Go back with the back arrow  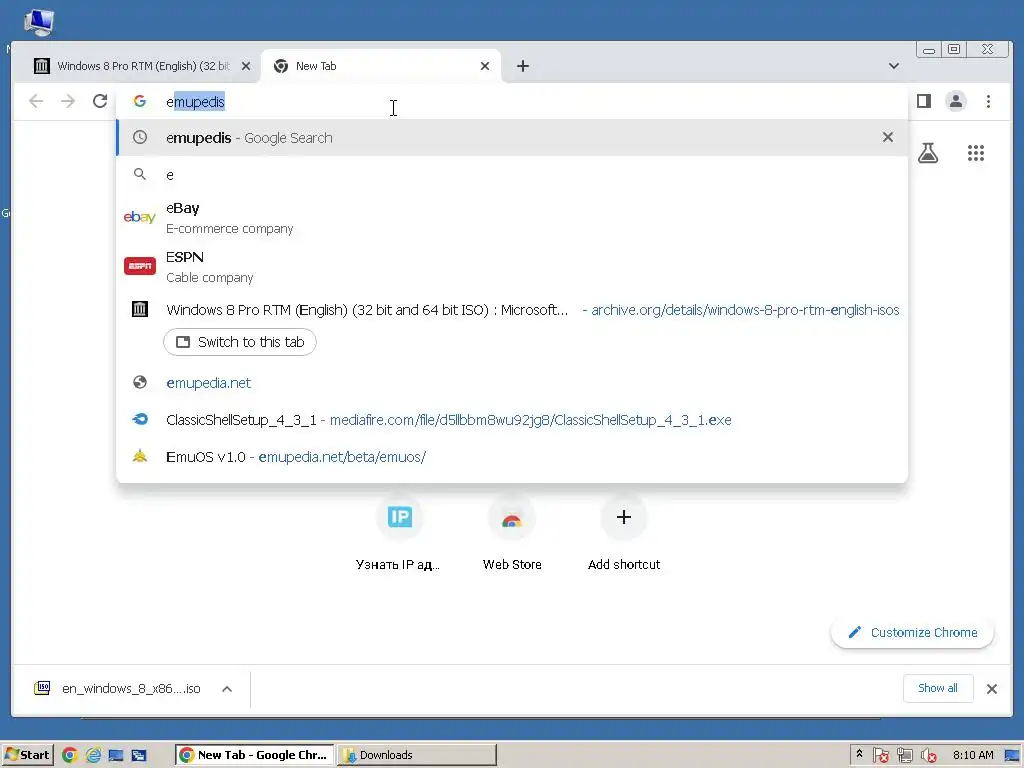pos(36,101)
